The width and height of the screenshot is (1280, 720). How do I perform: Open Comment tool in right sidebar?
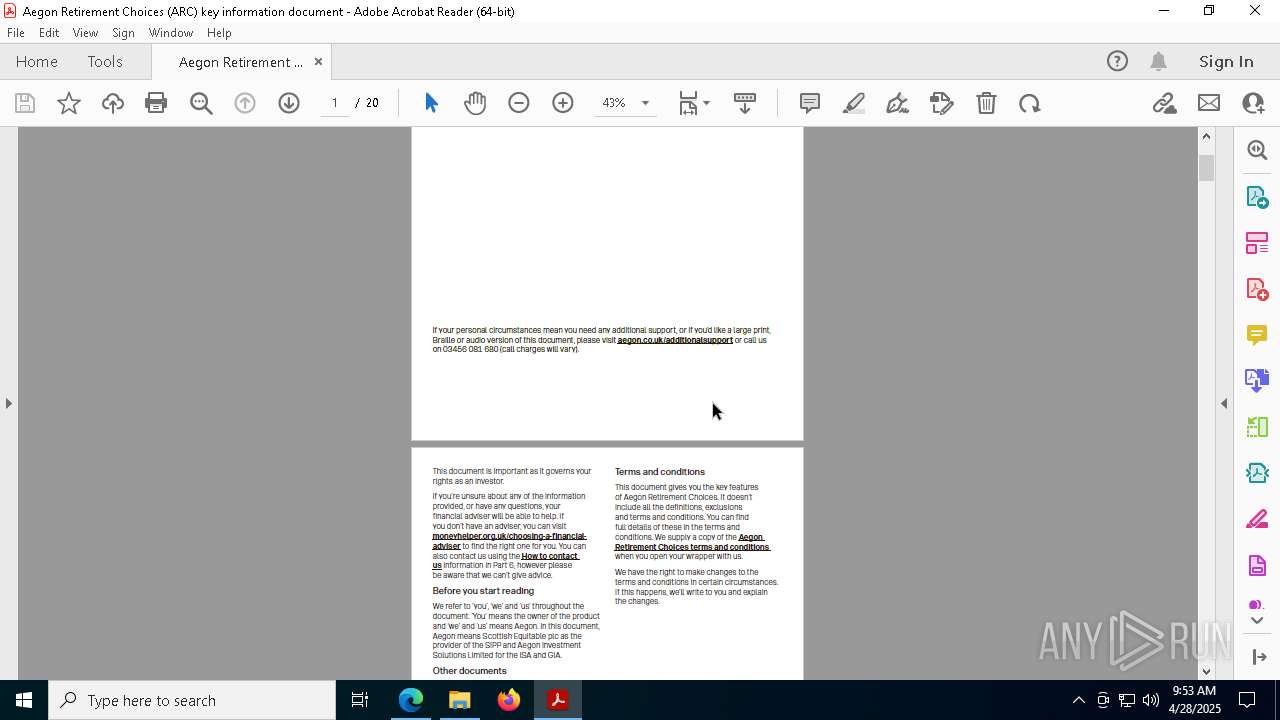click(x=1257, y=335)
